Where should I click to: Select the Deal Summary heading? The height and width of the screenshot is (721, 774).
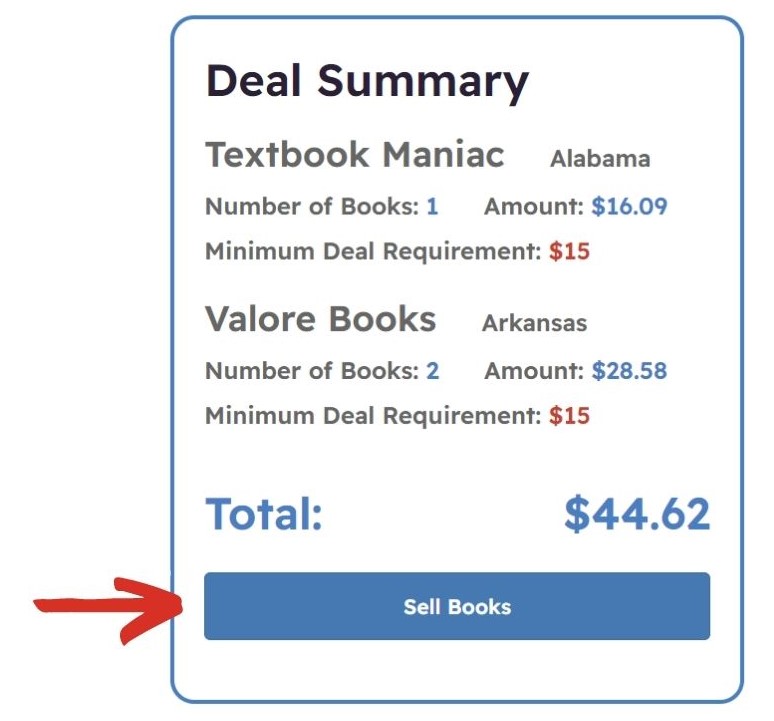pos(367,82)
